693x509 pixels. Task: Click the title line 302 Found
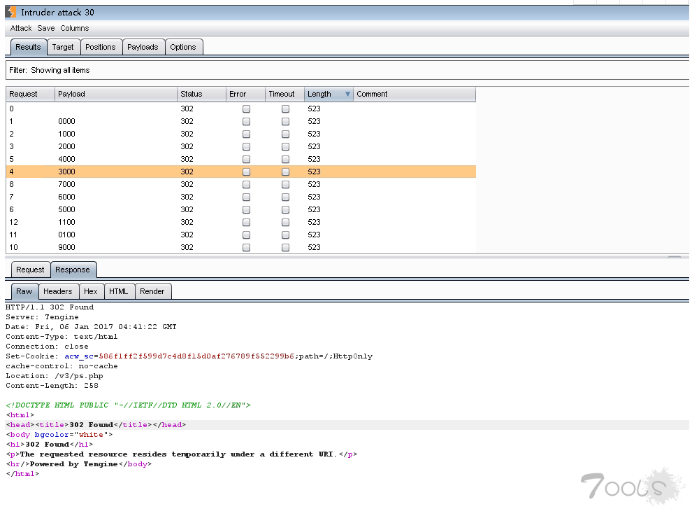[96, 425]
